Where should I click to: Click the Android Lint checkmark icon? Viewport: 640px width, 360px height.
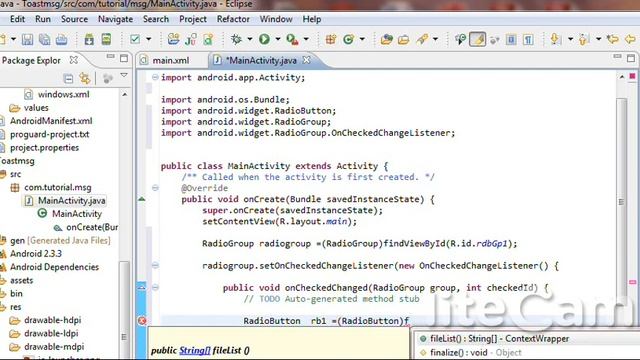[135, 39]
